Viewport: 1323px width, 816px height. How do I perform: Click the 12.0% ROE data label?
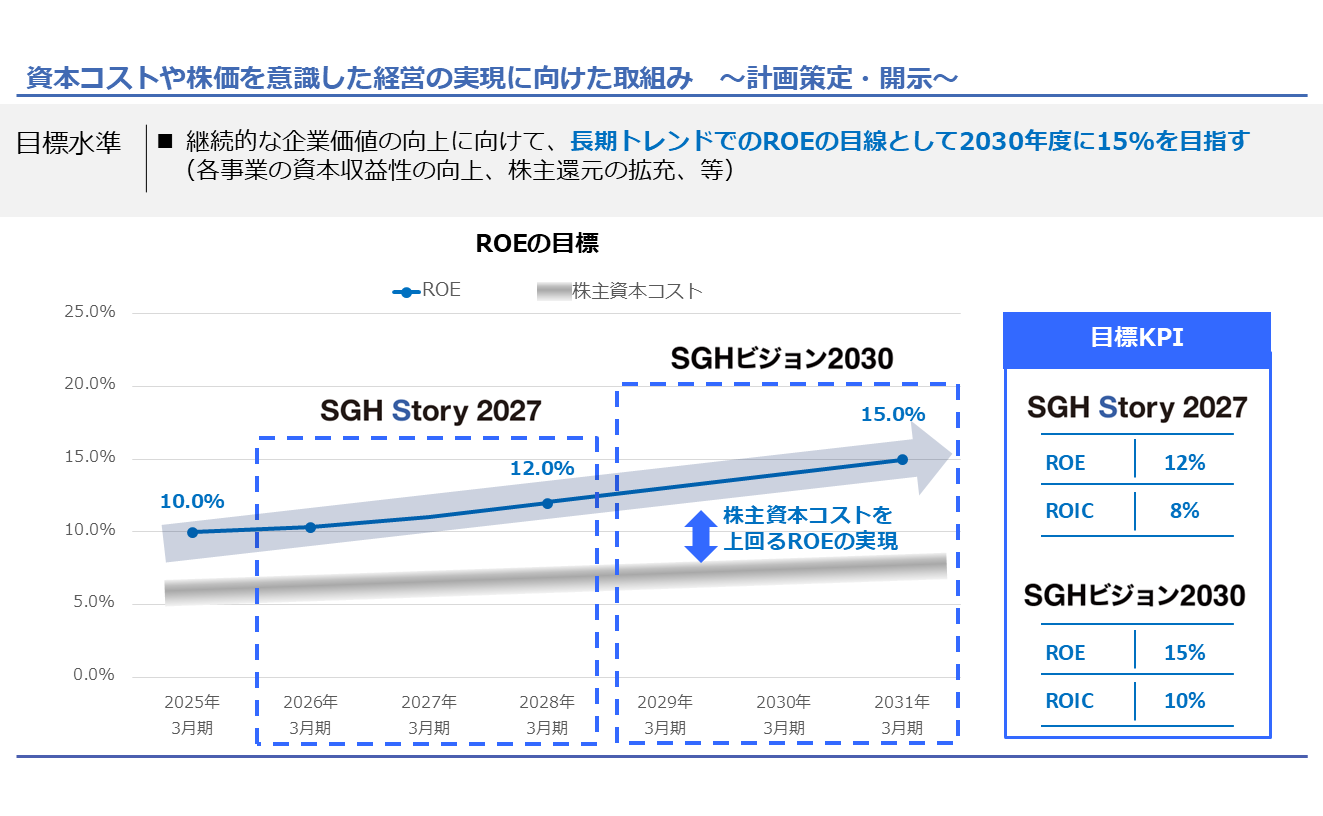tap(542, 468)
